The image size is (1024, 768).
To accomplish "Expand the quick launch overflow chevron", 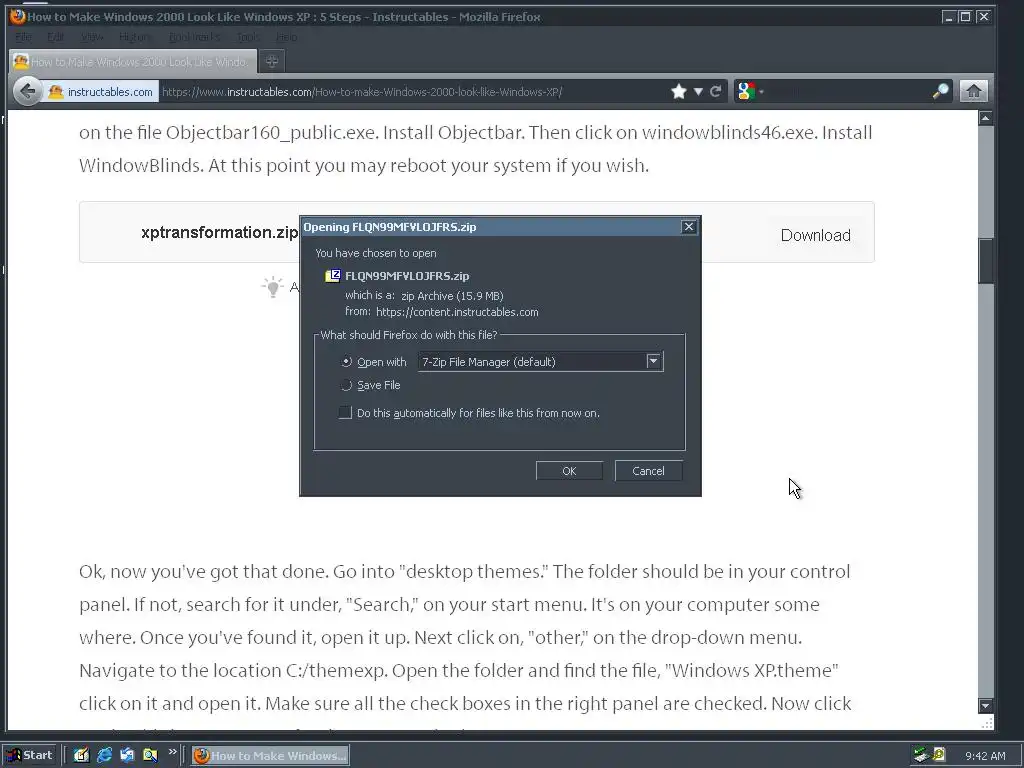I will pos(172,752).
